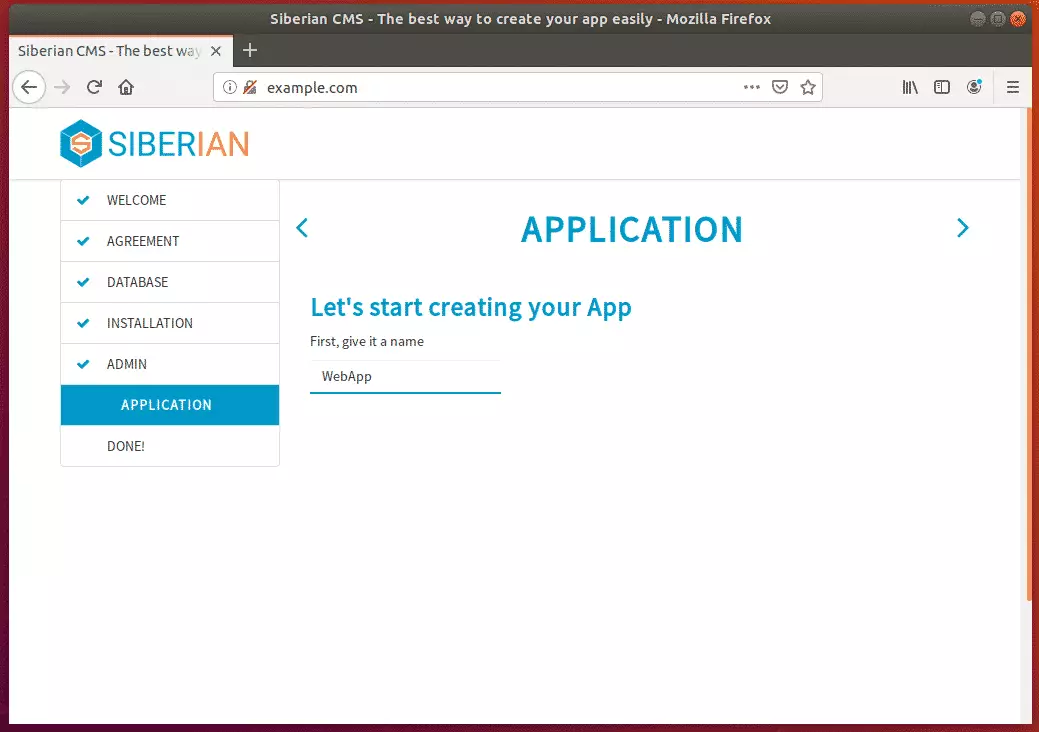The image size is (1039, 732).
Task: Click the browser Back arrow button
Action: pos(29,87)
